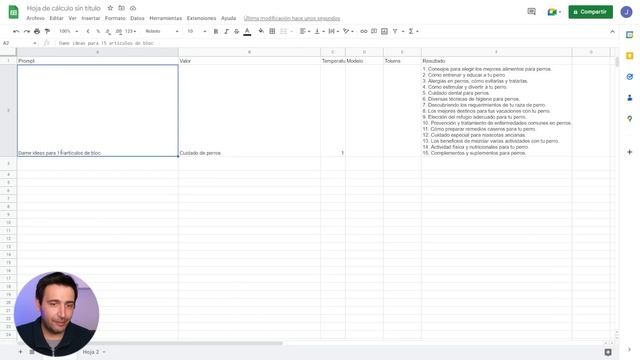Screen dimensions: 640x360
Task: Toggle italic formatting
Action: coord(226,31)
